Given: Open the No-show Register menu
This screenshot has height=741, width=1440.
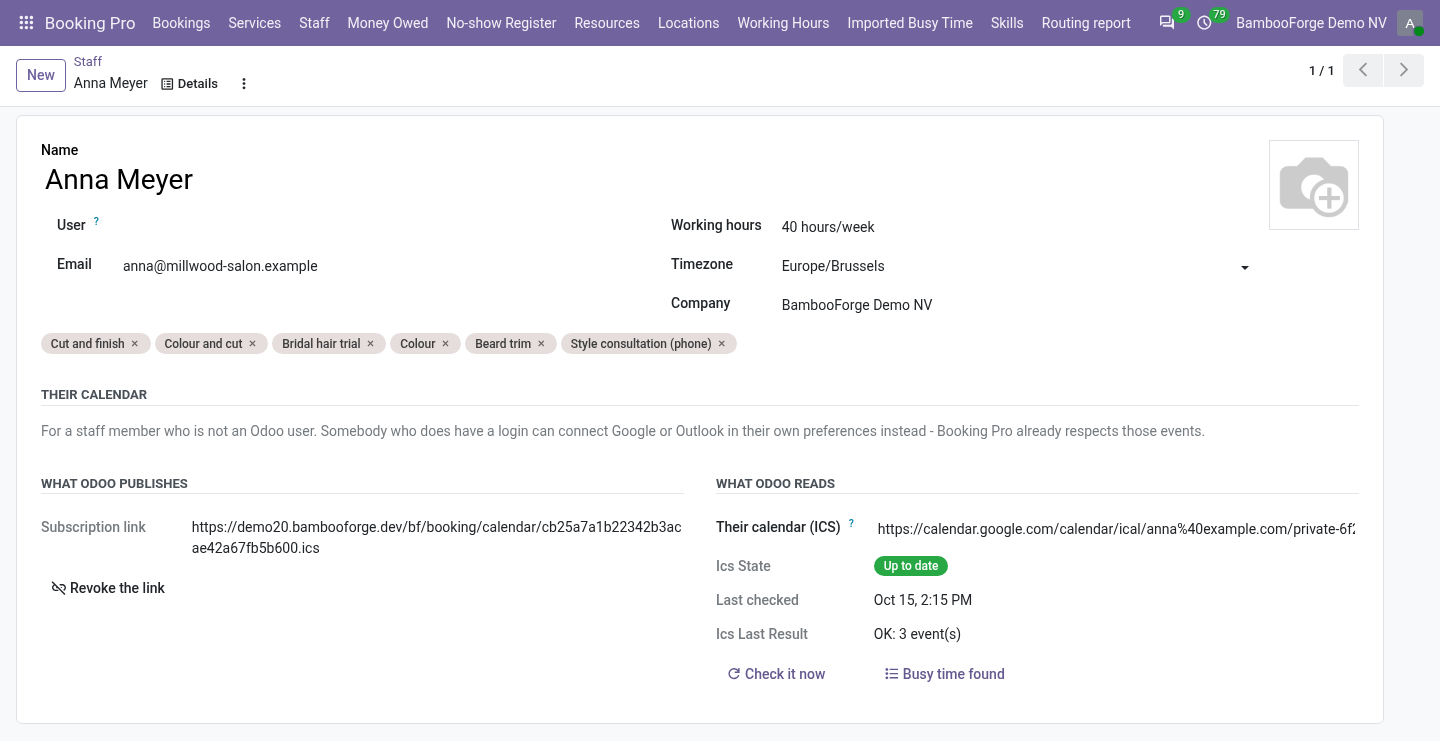Looking at the screenshot, I should 501,22.
